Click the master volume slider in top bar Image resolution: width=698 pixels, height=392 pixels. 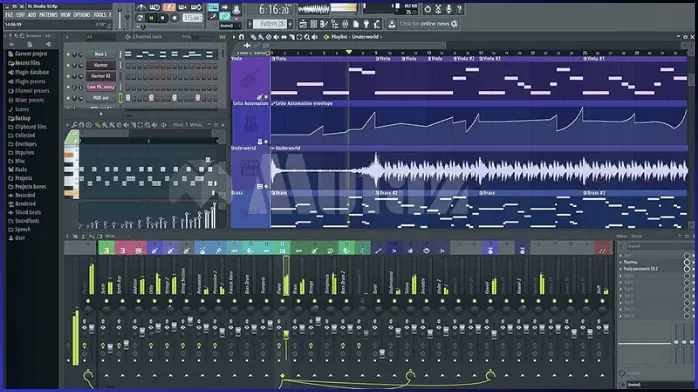coord(119,17)
